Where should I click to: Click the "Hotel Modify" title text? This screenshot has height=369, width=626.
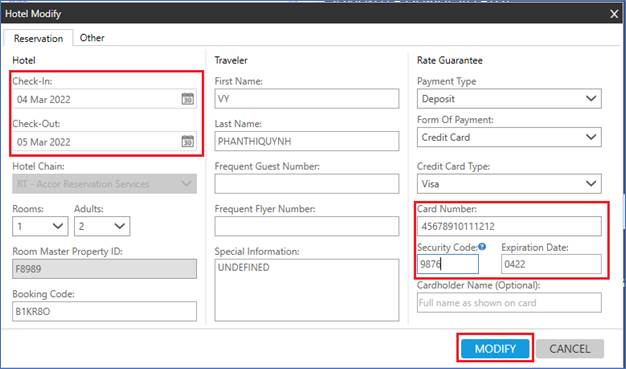(x=33, y=14)
